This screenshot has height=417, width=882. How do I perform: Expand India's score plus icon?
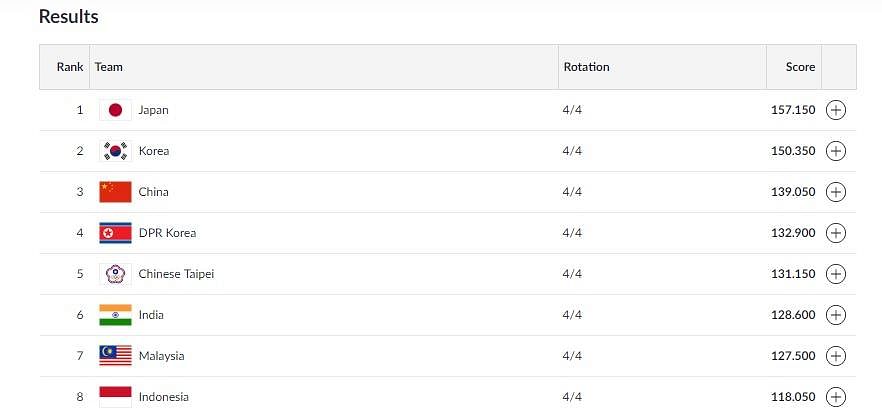(x=835, y=315)
